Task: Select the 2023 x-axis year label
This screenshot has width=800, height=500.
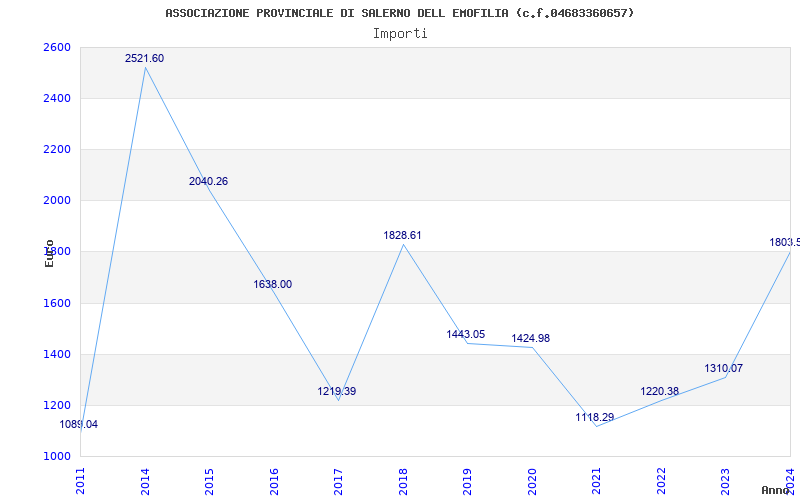Action: point(726,481)
